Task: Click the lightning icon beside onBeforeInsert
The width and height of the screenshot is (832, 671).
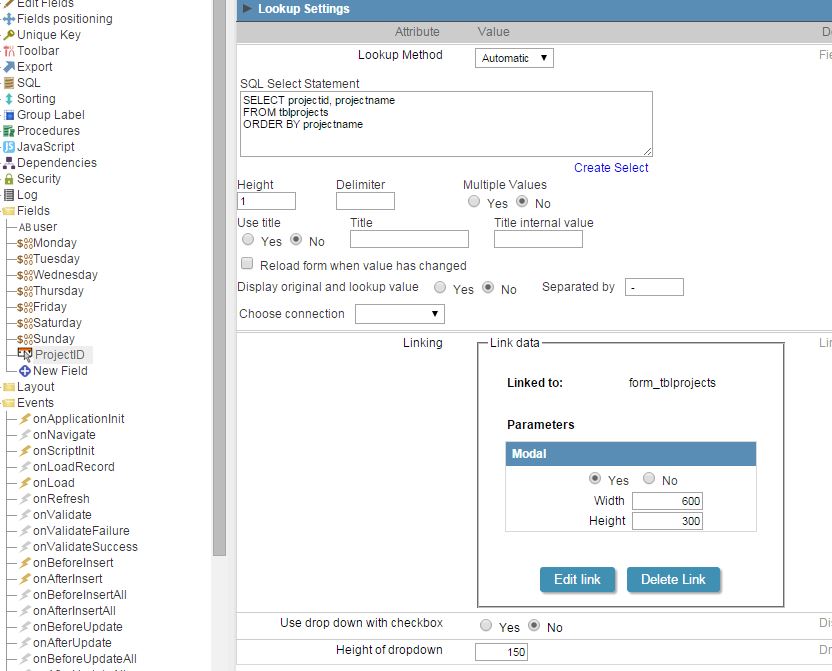Action: point(24,563)
